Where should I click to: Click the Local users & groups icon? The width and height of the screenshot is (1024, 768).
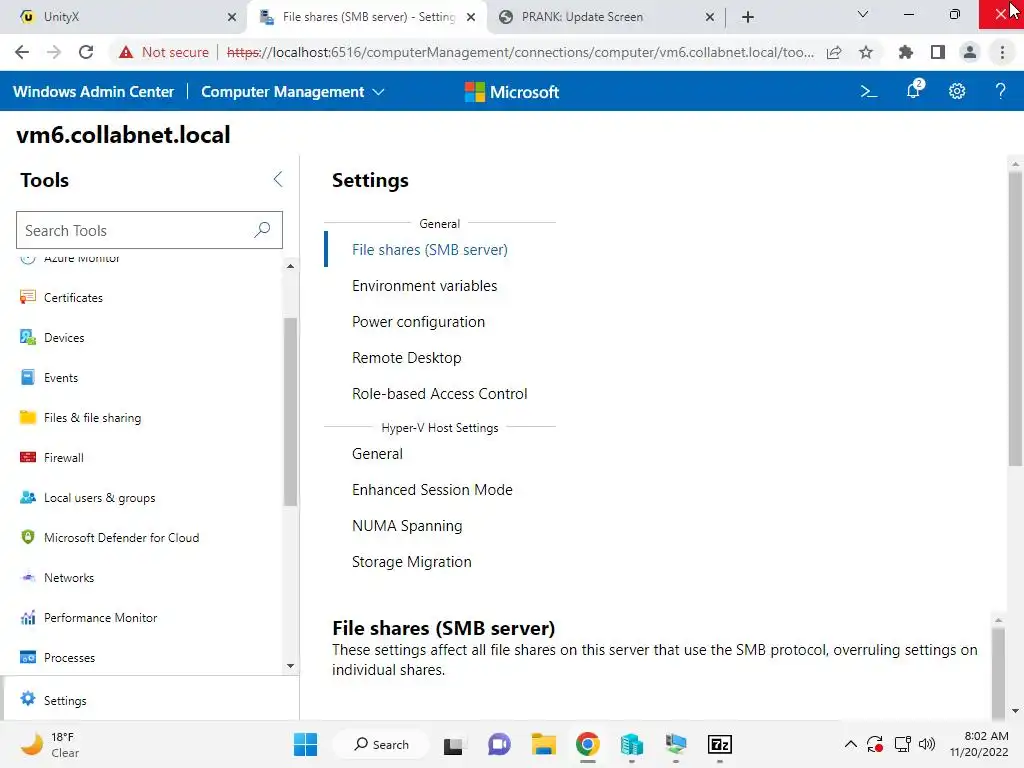[27, 498]
